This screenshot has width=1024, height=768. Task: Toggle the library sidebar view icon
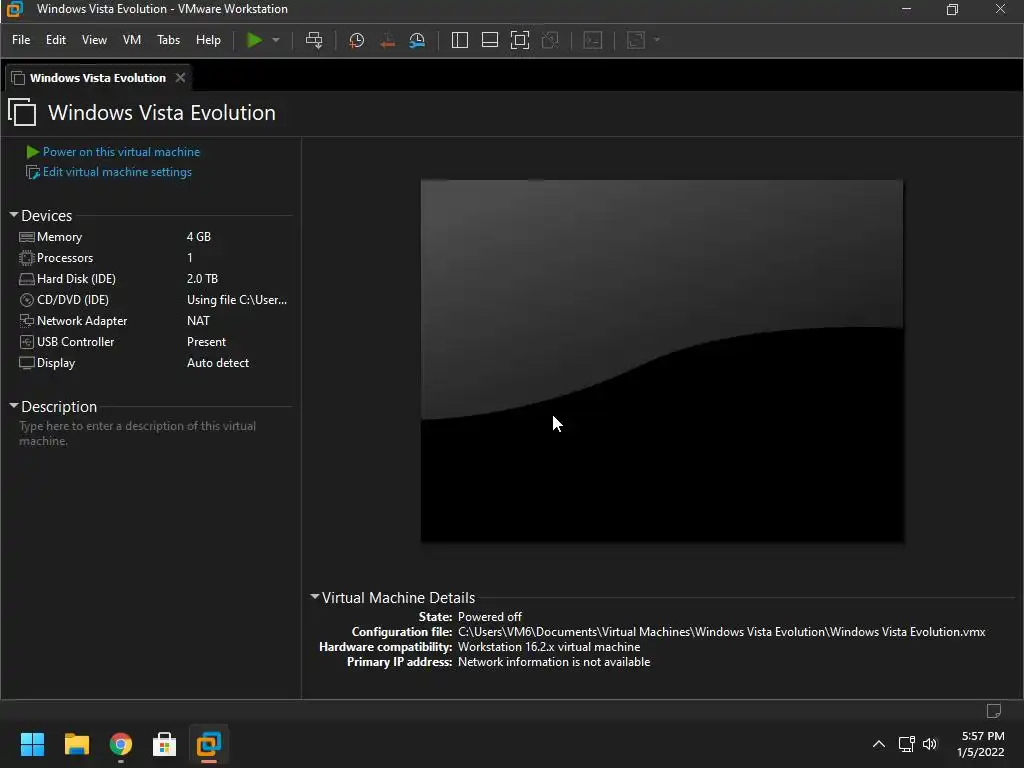pos(460,40)
